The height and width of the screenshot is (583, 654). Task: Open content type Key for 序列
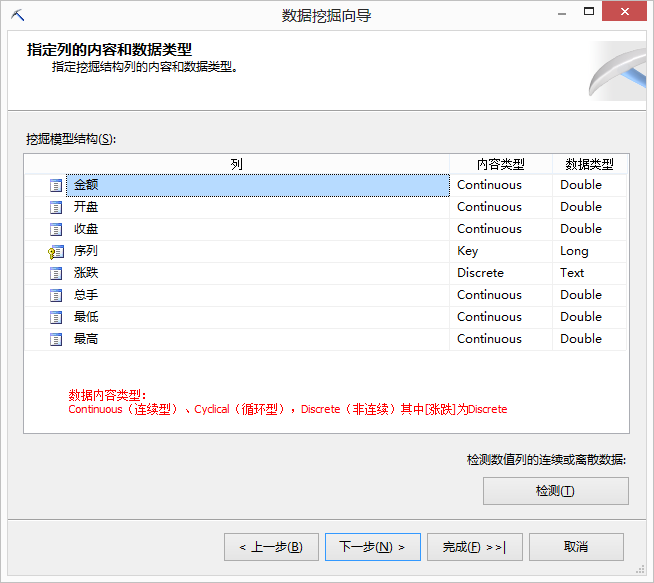point(501,251)
